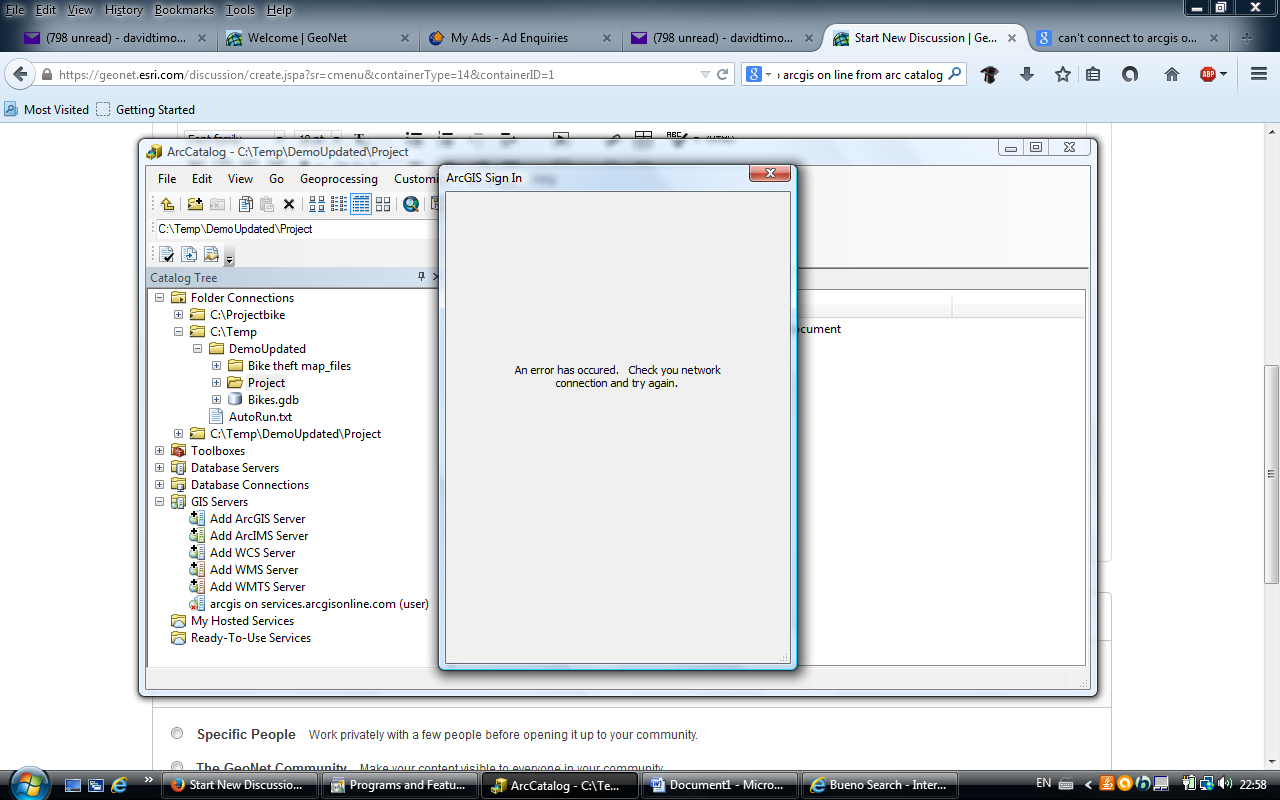Open Programs and Features taskbar button
Image resolution: width=1280 pixels, height=800 pixels.
[x=401, y=785]
